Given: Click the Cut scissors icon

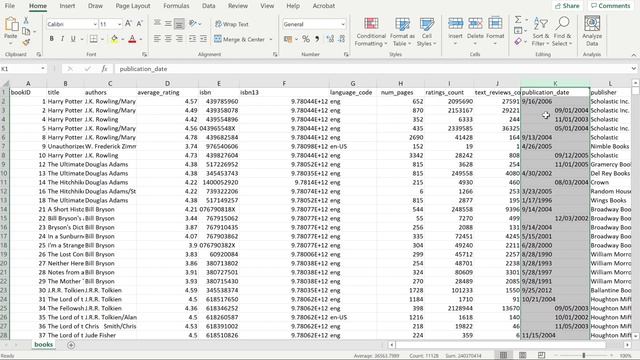Looking at the screenshot, I should click(26, 20).
